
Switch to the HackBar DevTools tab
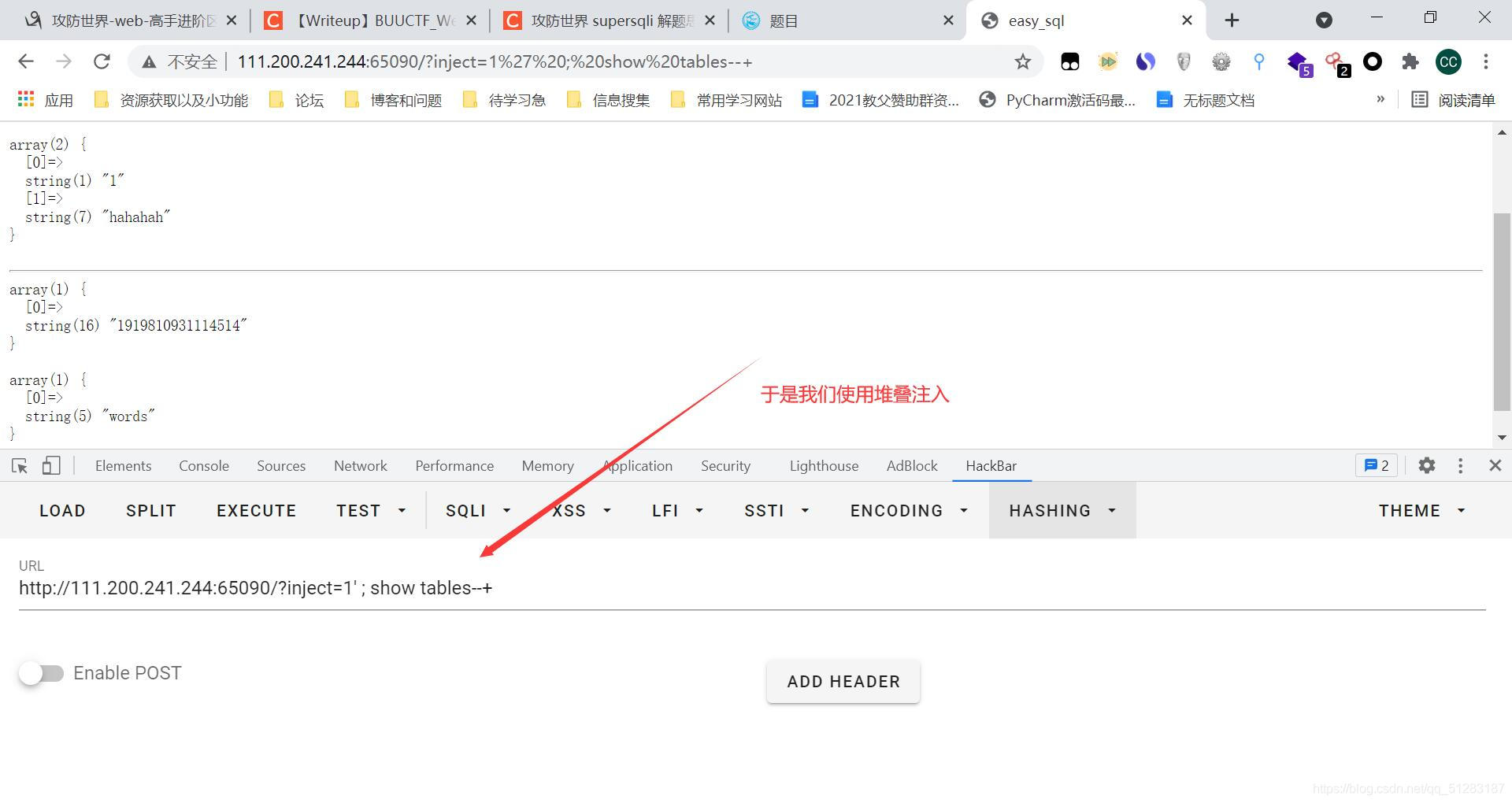point(991,466)
